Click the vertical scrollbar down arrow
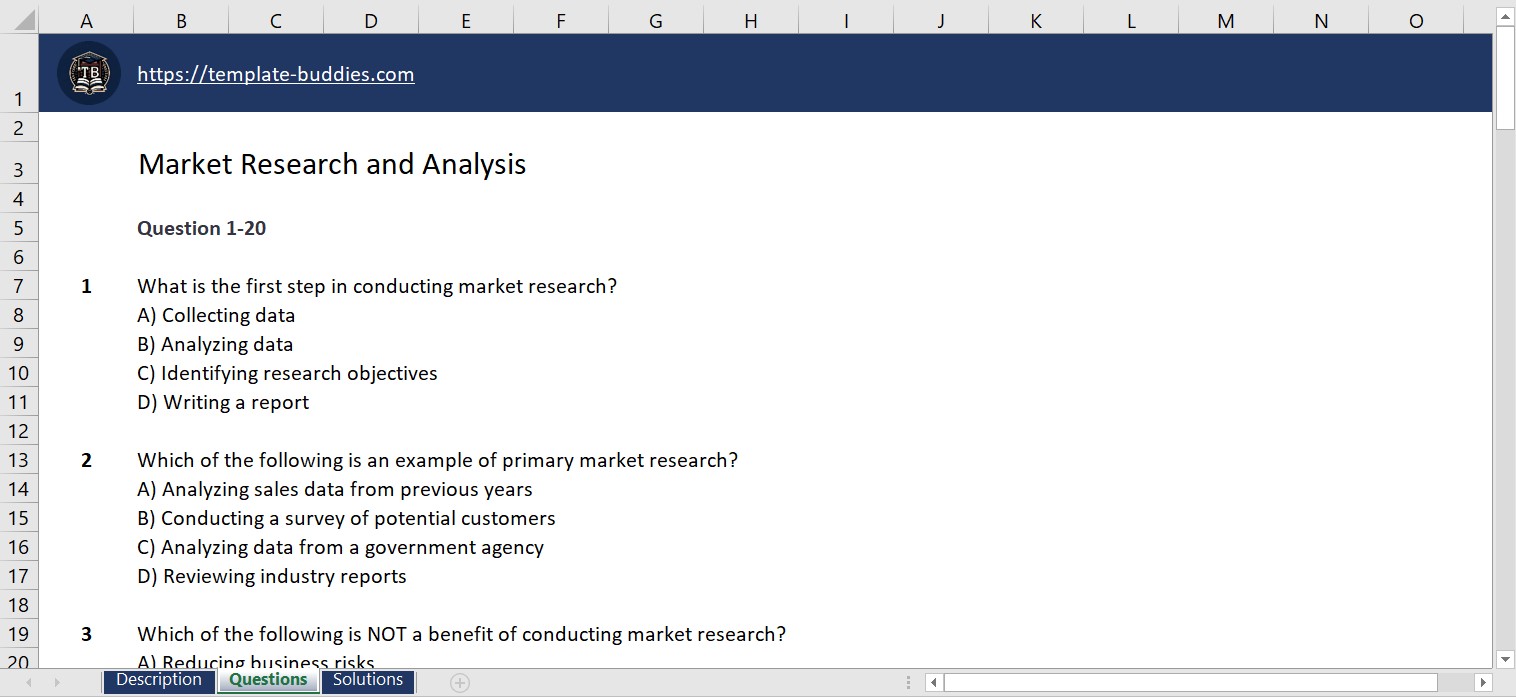The width and height of the screenshot is (1516, 697). click(x=1503, y=659)
